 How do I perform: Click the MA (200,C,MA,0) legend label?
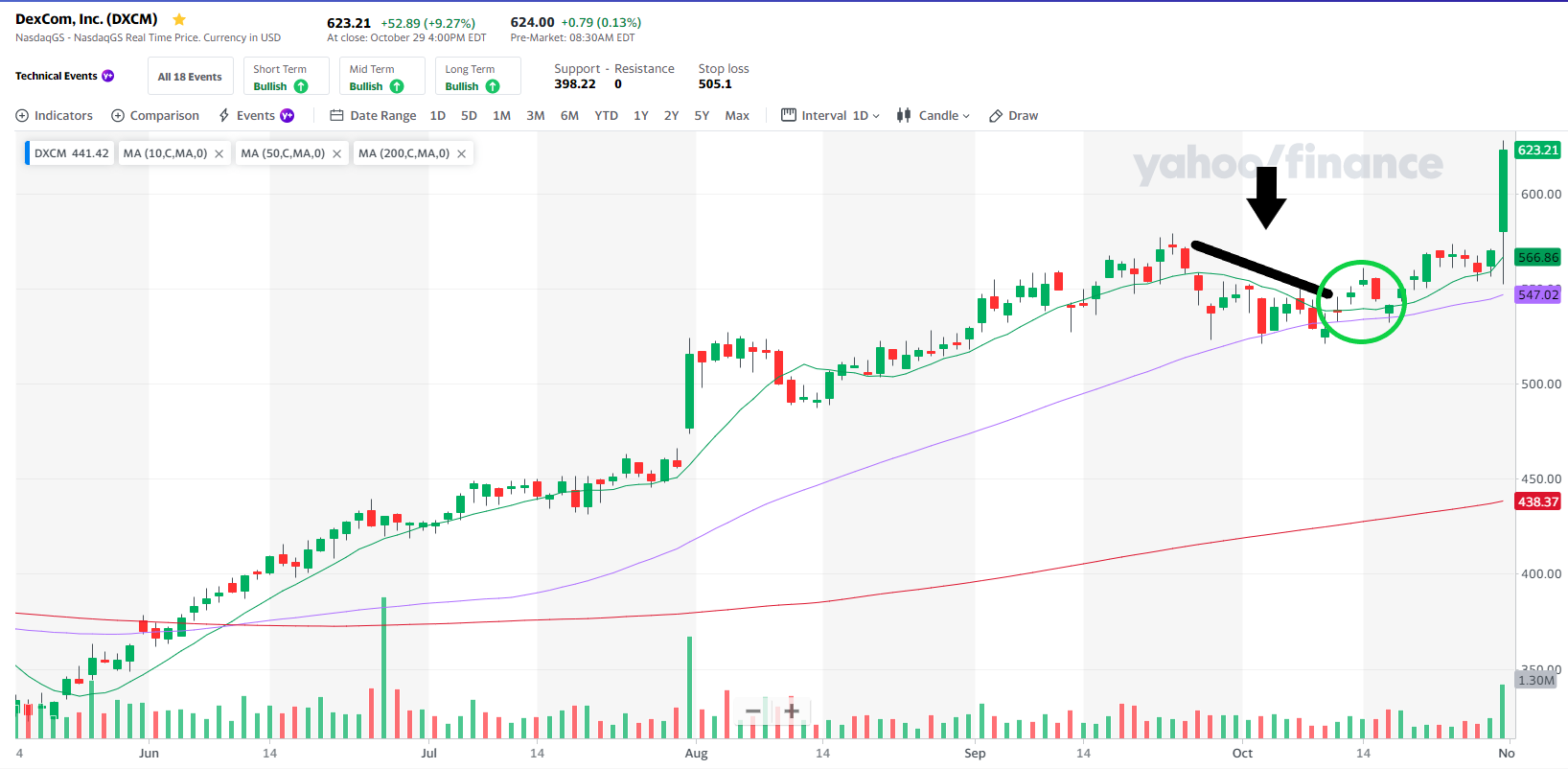[404, 153]
